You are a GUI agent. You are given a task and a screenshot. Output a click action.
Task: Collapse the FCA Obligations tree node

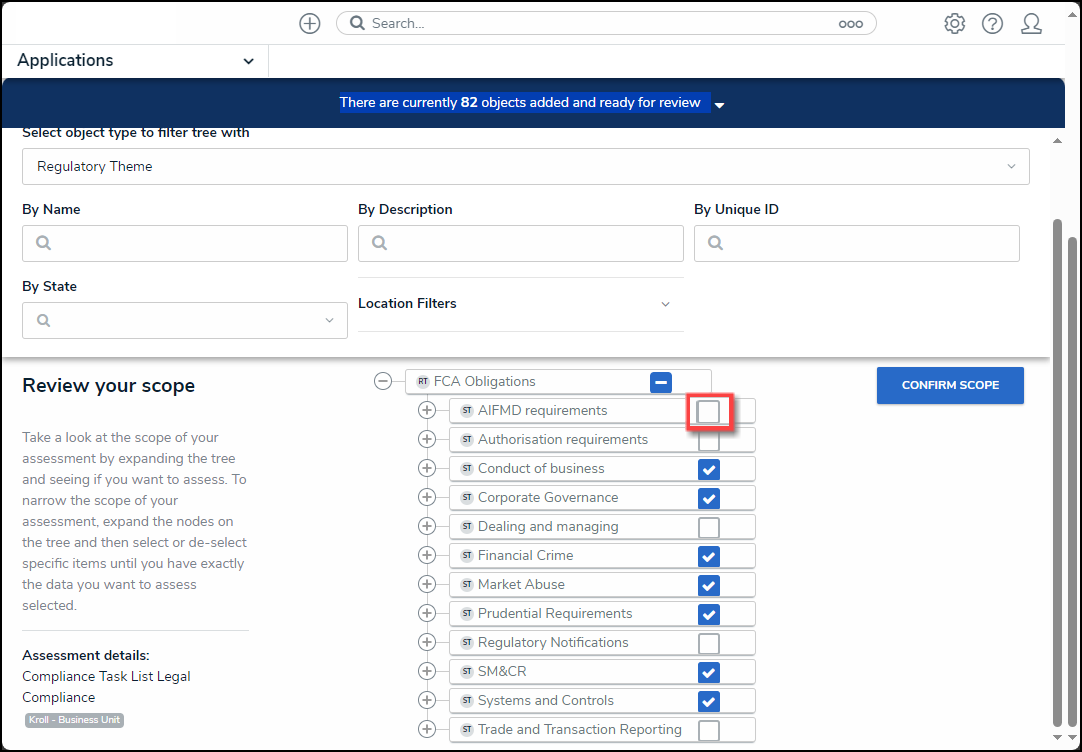383,381
